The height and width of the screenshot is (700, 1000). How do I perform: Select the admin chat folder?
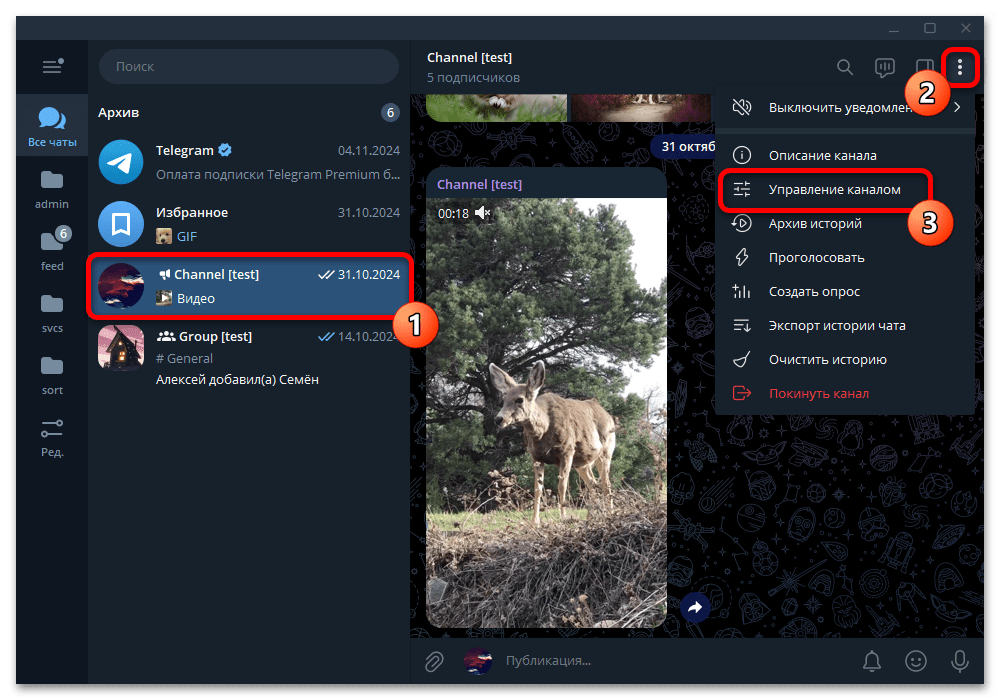(x=52, y=189)
